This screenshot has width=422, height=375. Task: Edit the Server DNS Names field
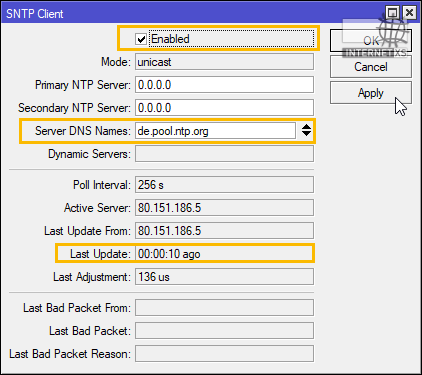(x=215, y=131)
